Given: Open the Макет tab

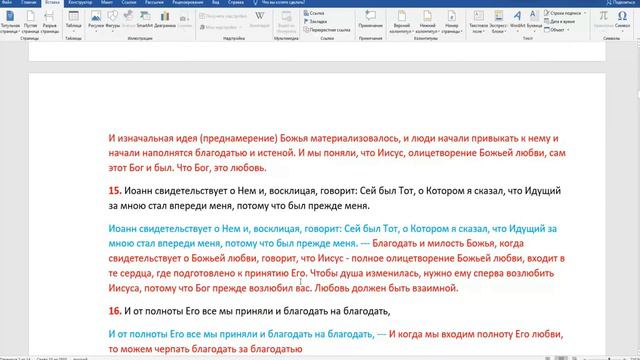Looking at the screenshot, I should [x=107, y=2].
